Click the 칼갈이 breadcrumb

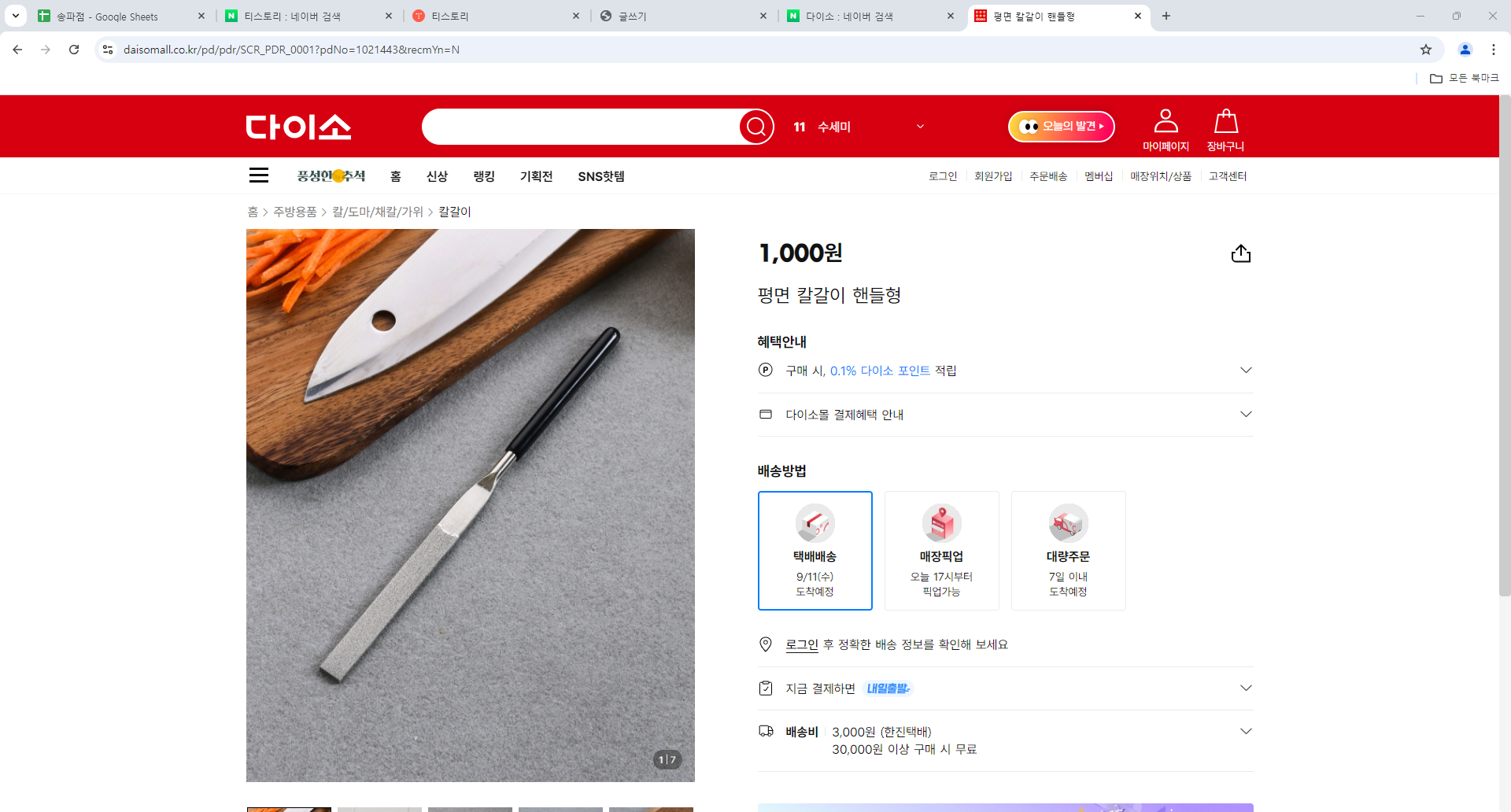pyautogui.click(x=455, y=212)
